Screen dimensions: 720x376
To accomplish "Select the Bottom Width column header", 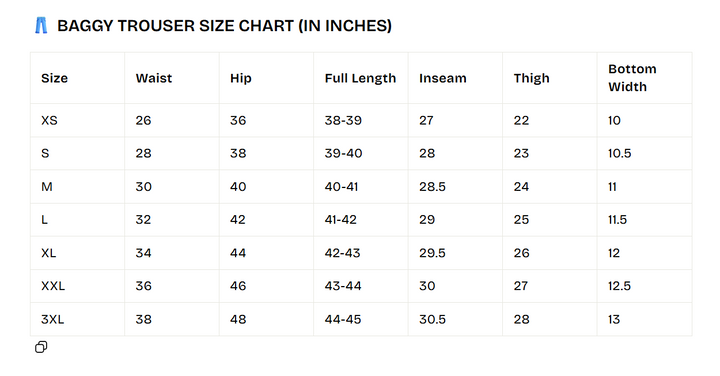I will [x=632, y=78].
